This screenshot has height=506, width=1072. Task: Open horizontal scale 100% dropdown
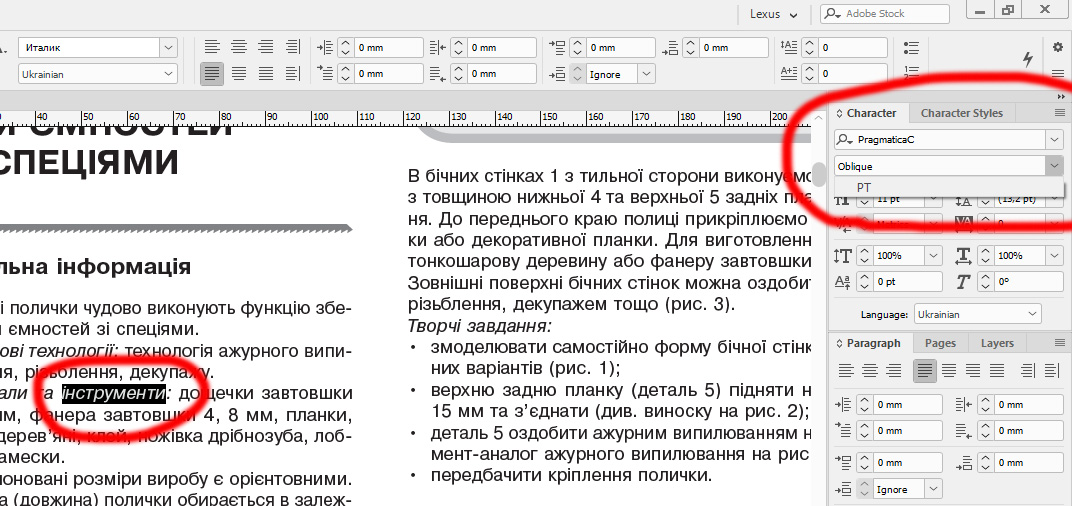(1054, 255)
